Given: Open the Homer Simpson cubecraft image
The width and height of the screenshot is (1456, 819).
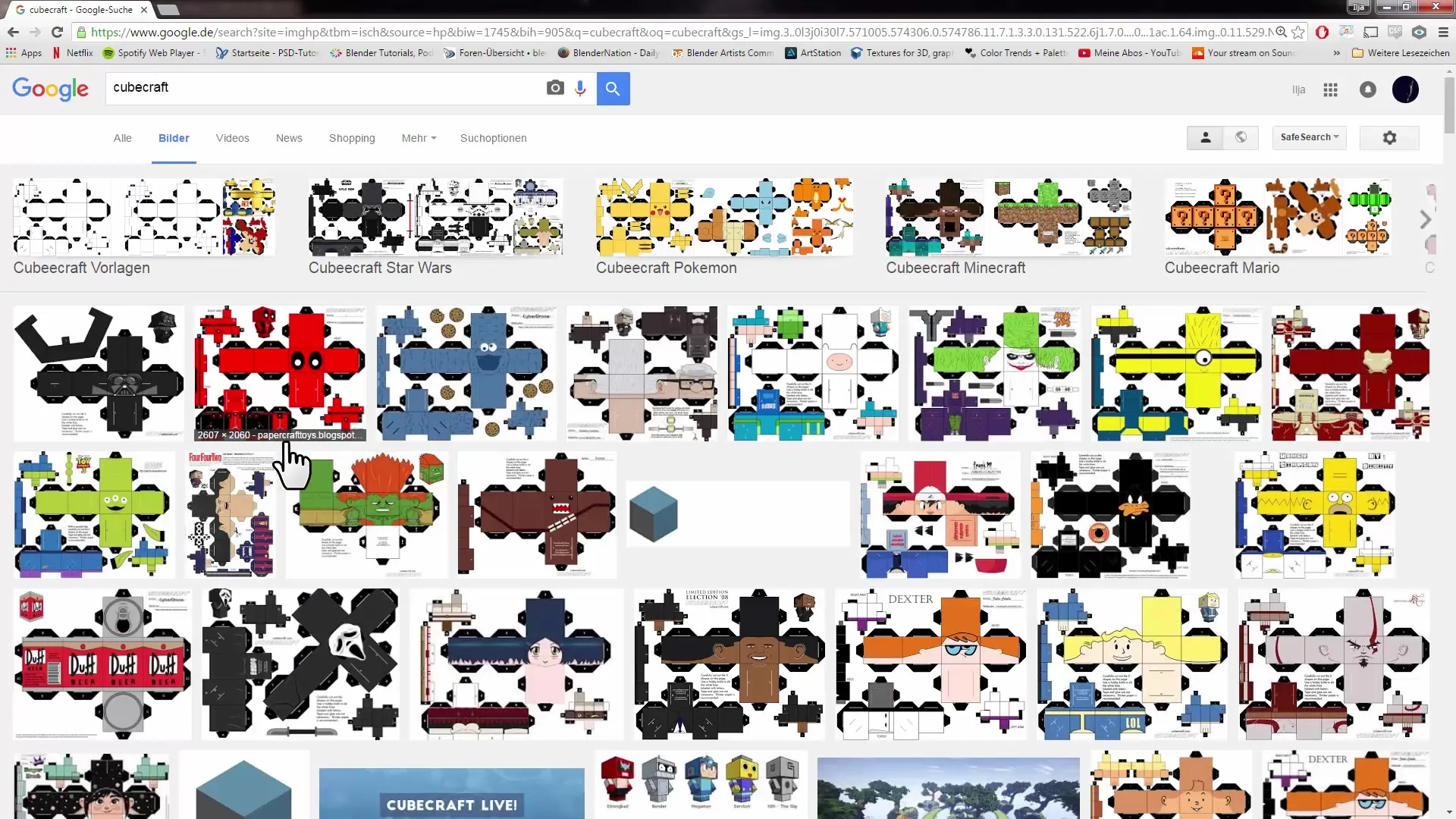Looking at the screenshot, I should click(1314, 515).
